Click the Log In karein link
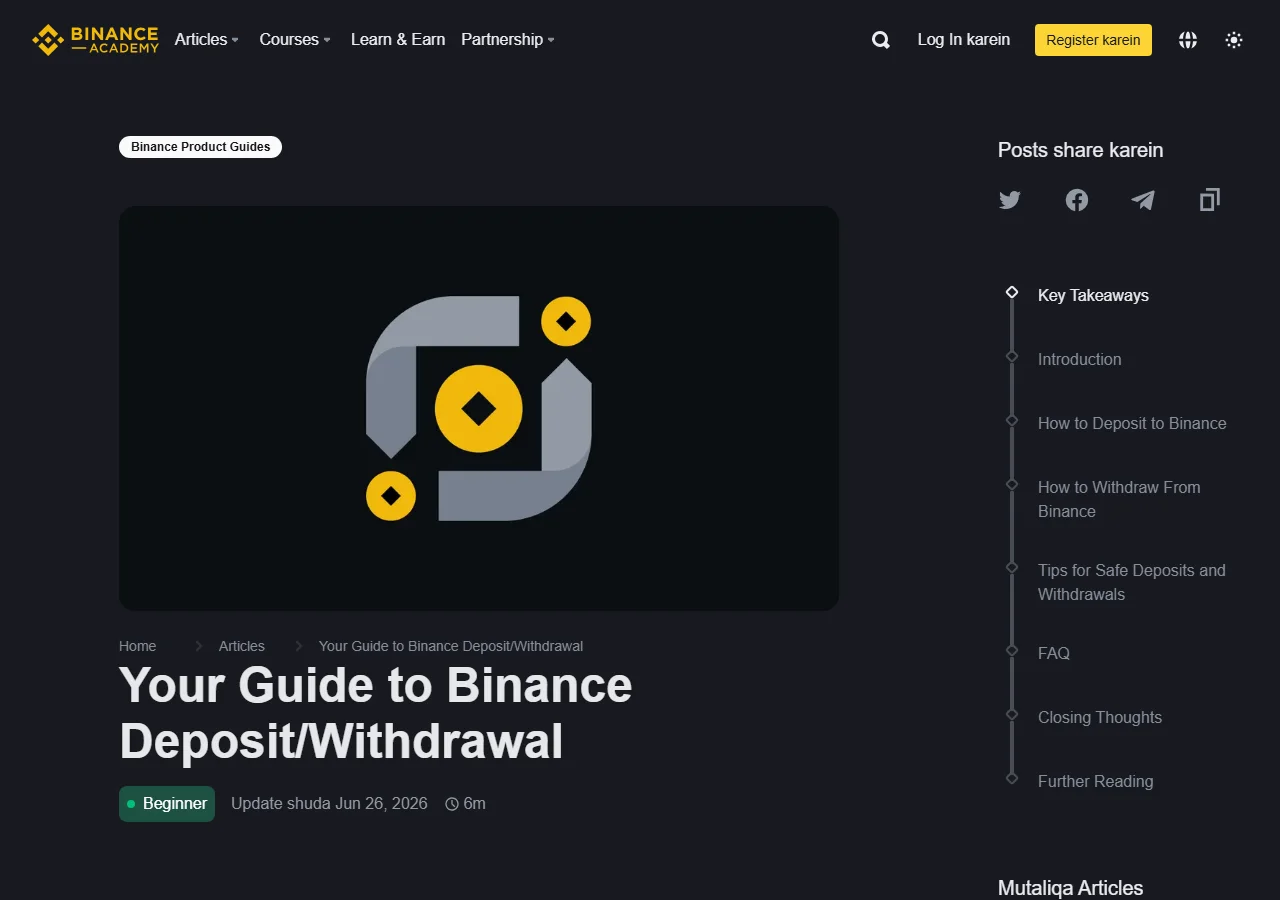The height and width of the screenshot is (900, 1280). (964, 40)
